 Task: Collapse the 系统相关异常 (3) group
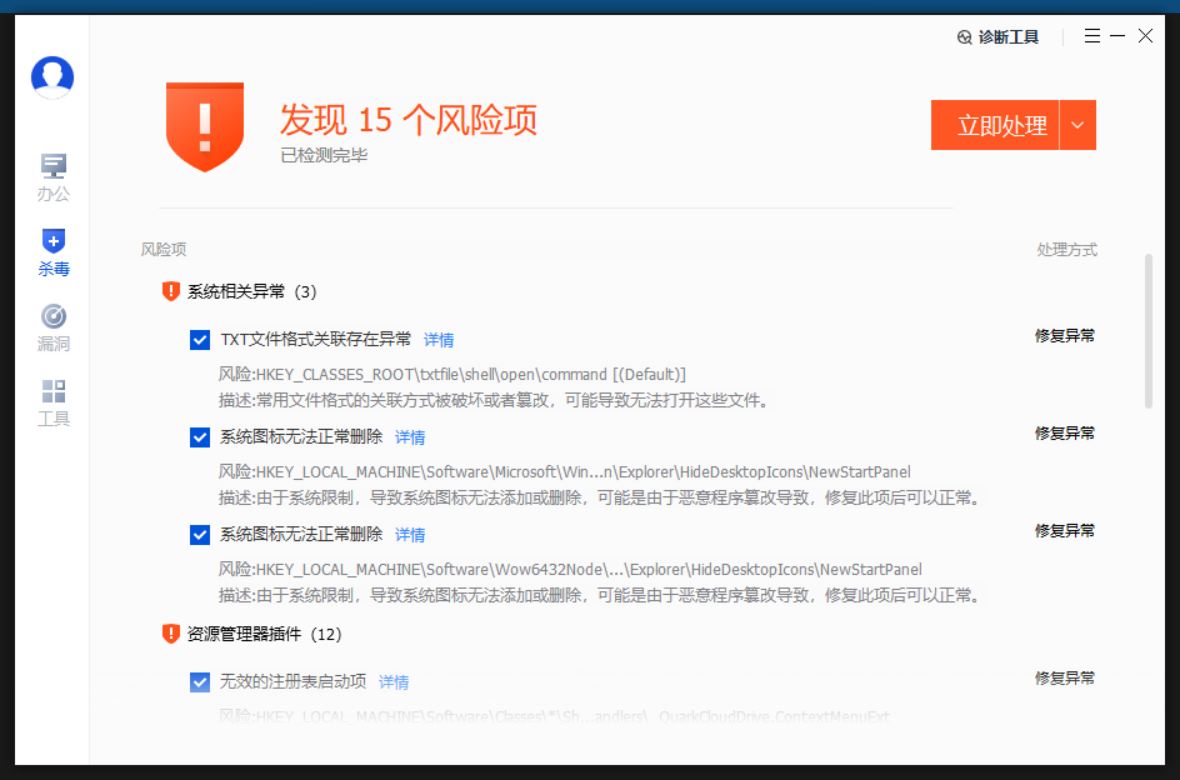pos(240,291)
